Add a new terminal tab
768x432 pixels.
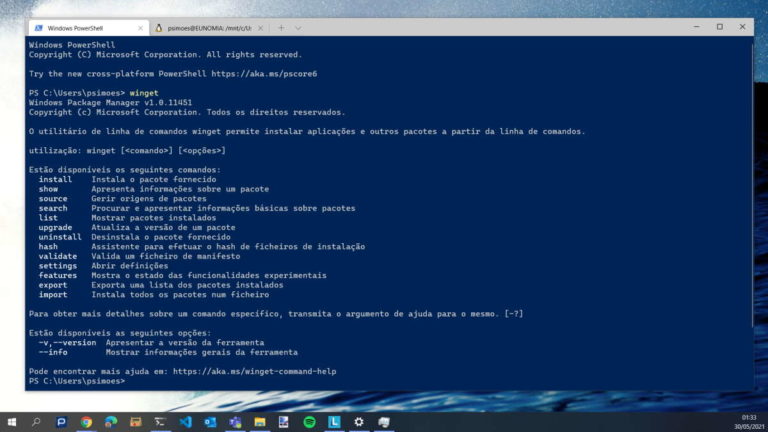tap(282, 27)
